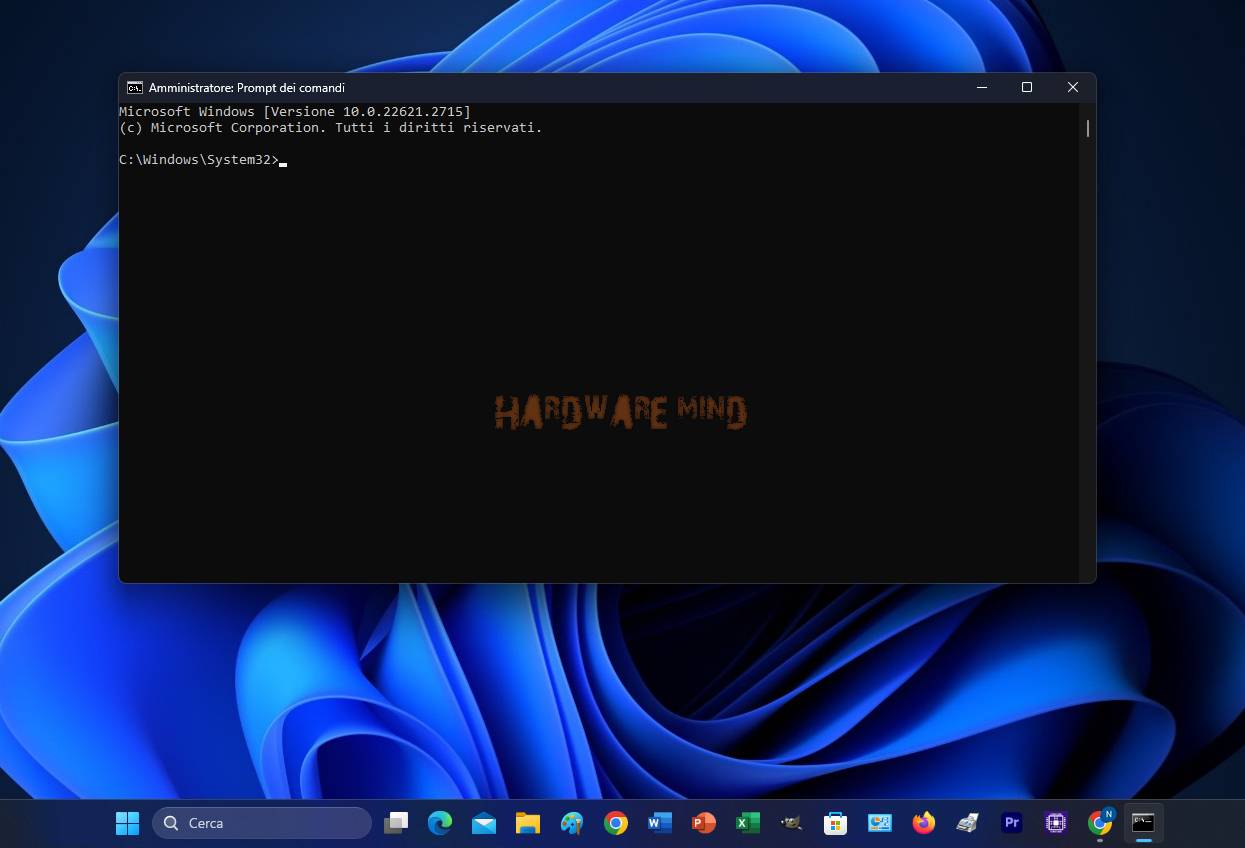
Task: Click the "Microsoft Windows [Versione 10.0.22621.2715]" line
Action: [x=295, y=112]
